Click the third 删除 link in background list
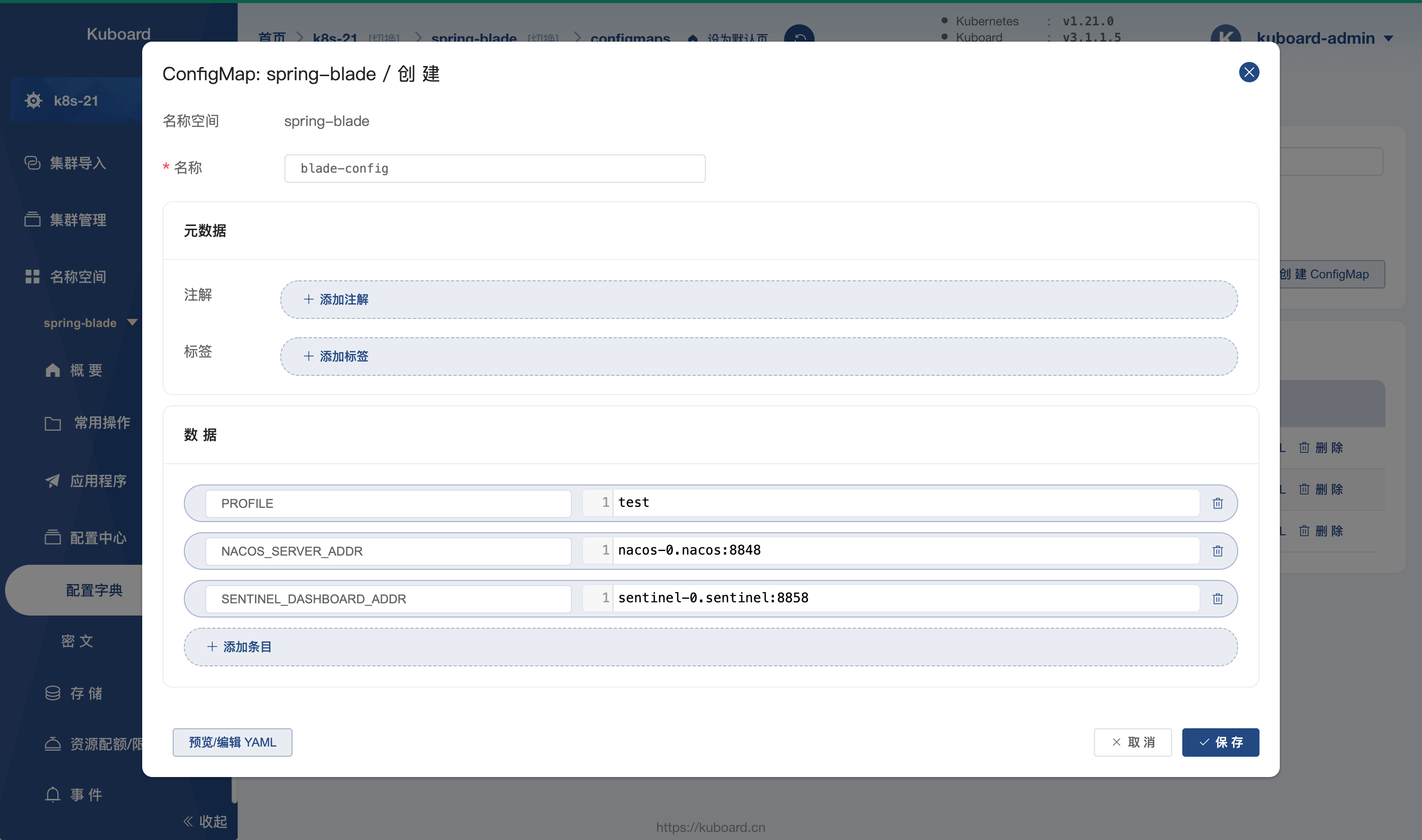This screenshot has height=840, width=1422. (1321, 531)
